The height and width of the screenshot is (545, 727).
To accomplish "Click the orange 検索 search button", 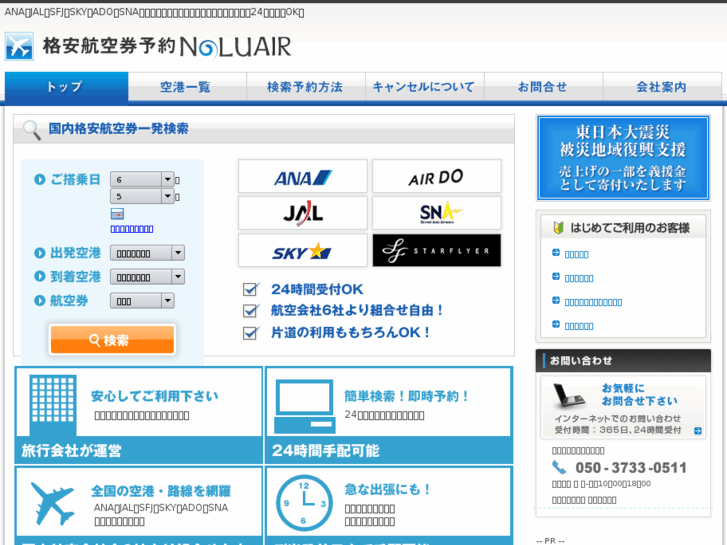I will 112,340.
